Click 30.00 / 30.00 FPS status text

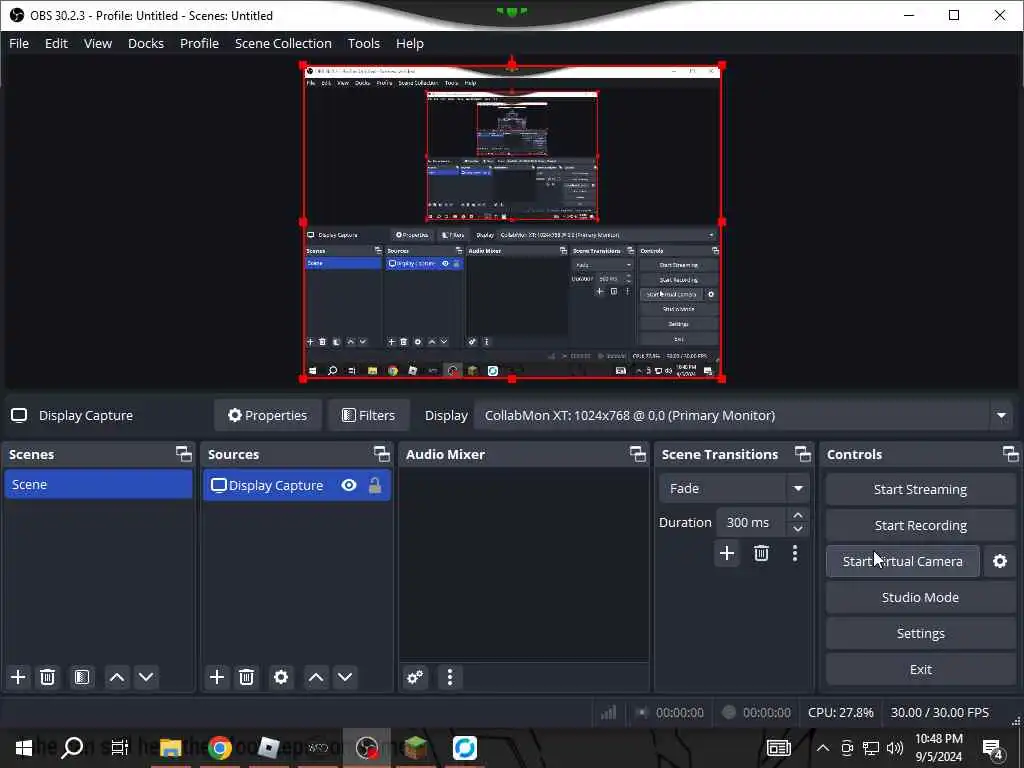coord(940,712)
